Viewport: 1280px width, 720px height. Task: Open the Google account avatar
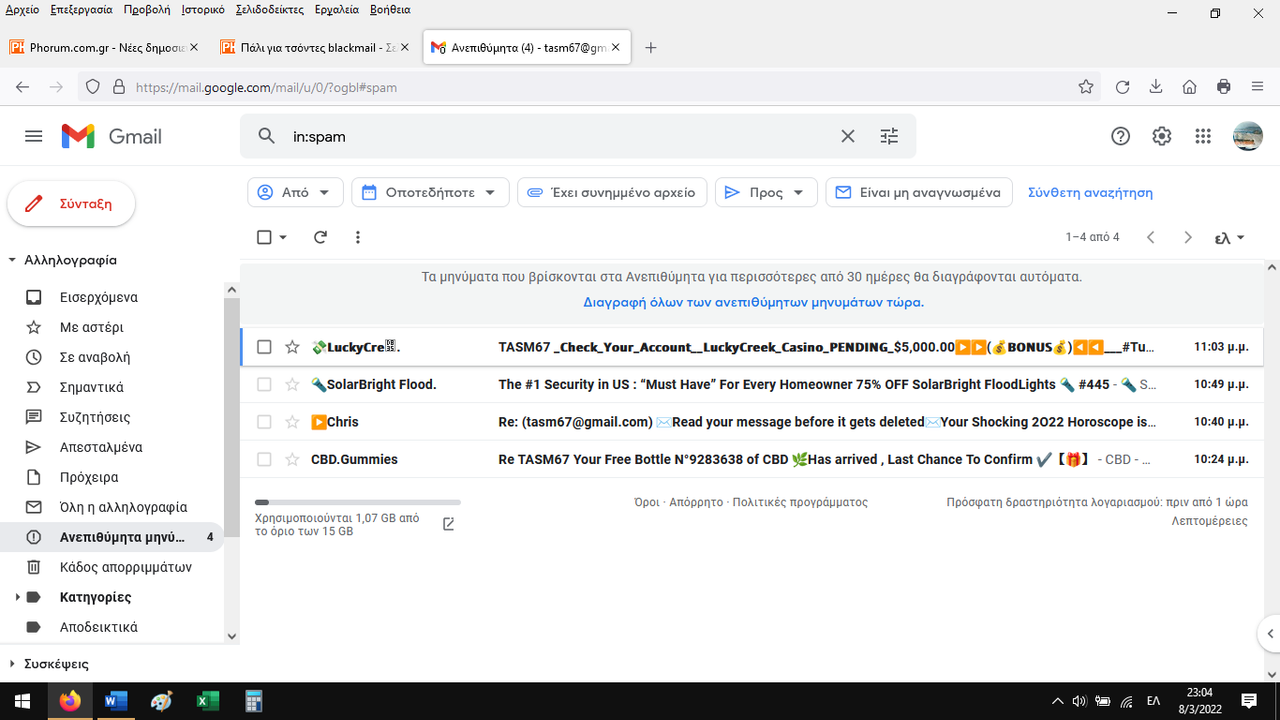pos(1248,136)
